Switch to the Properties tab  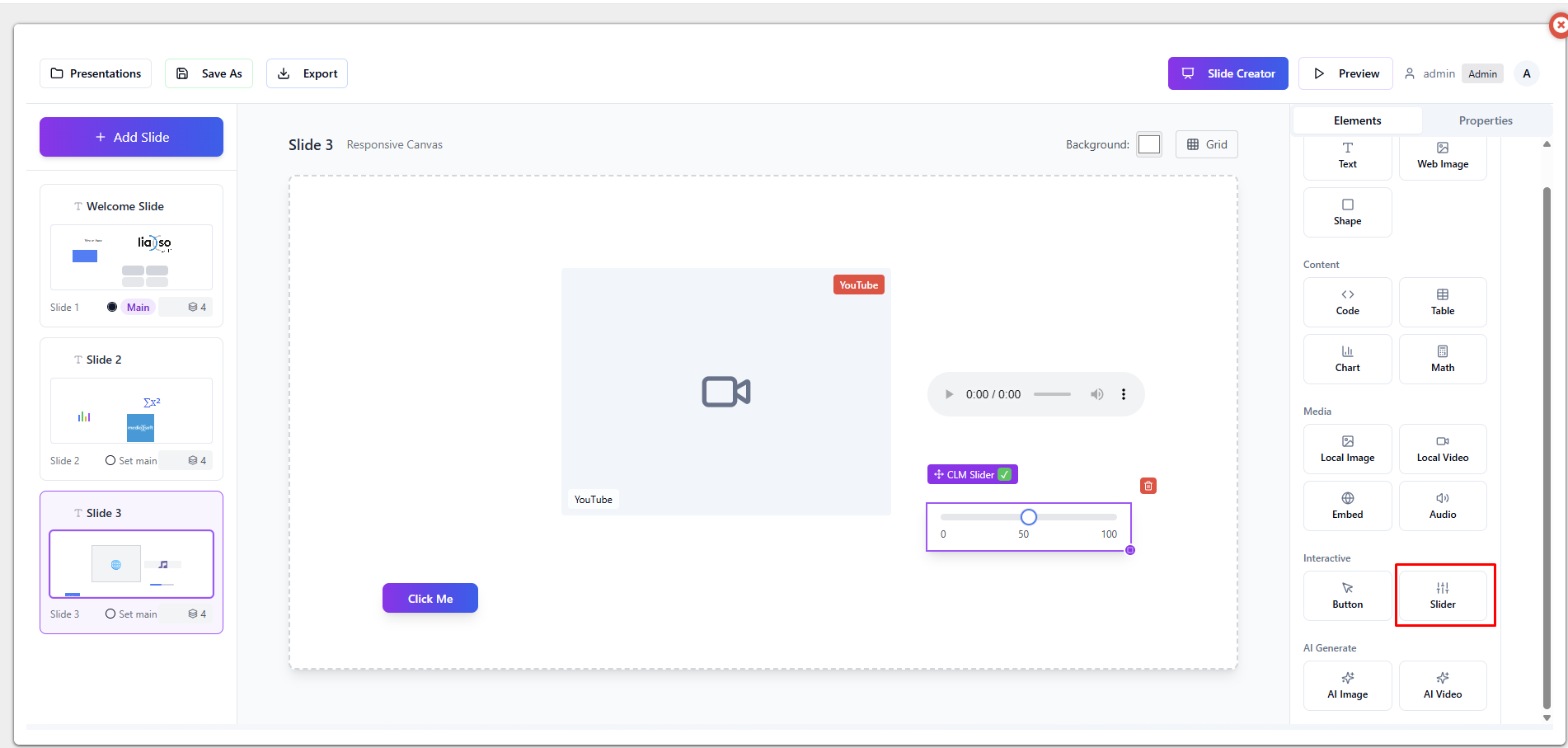(1485, 120)
